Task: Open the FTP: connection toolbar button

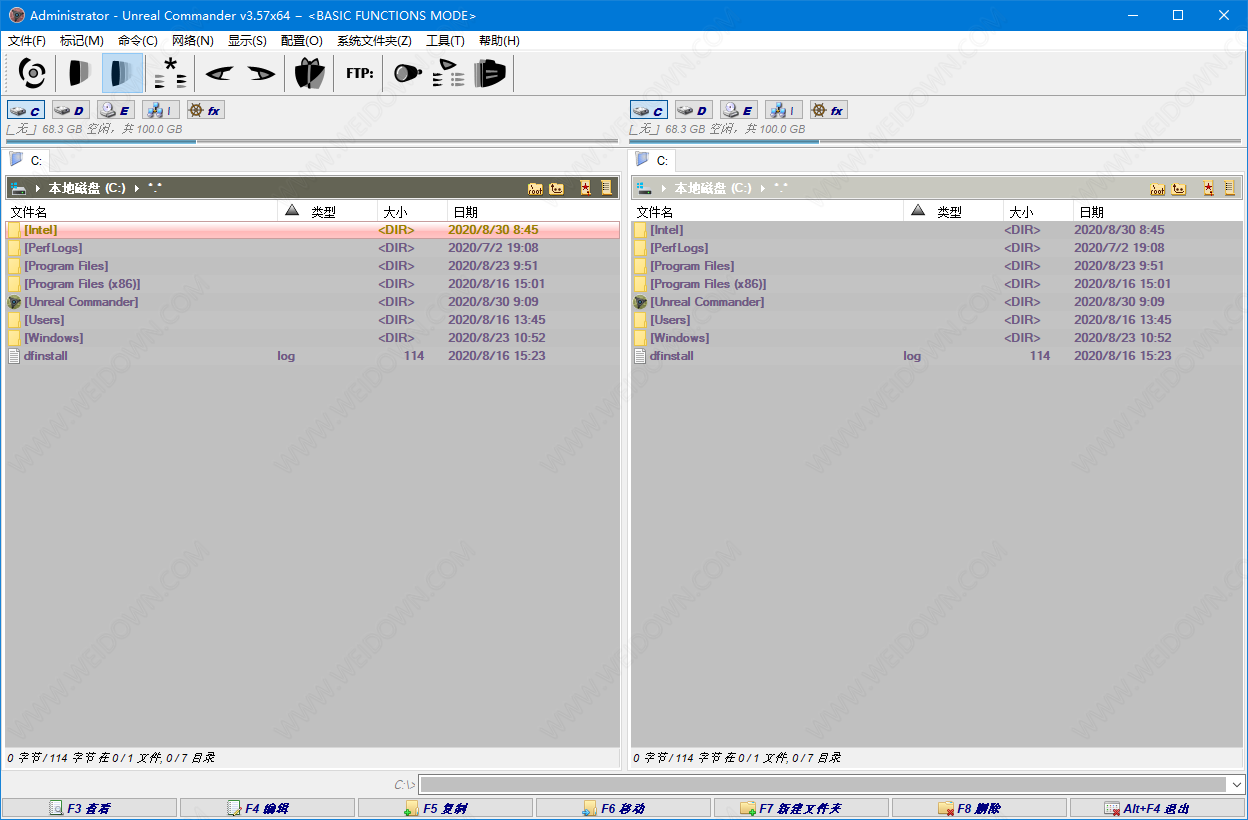Action: (x=360, y=73)
